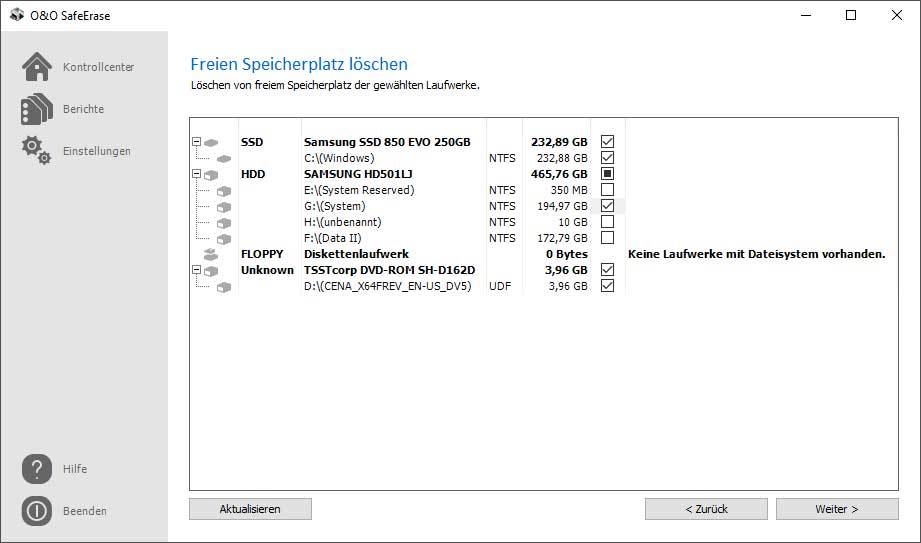921x543 pixels.
Task: Click the partition icon of F:\(Data II)
Action: click(224, 239)
